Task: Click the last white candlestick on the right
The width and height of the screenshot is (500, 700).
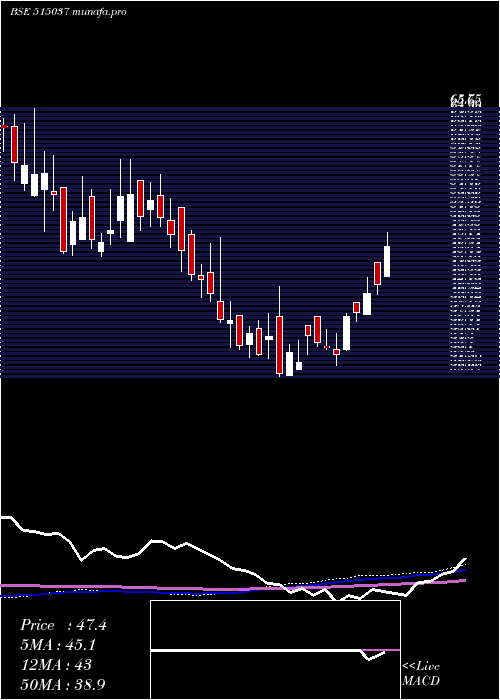Action: click(387, 261)
